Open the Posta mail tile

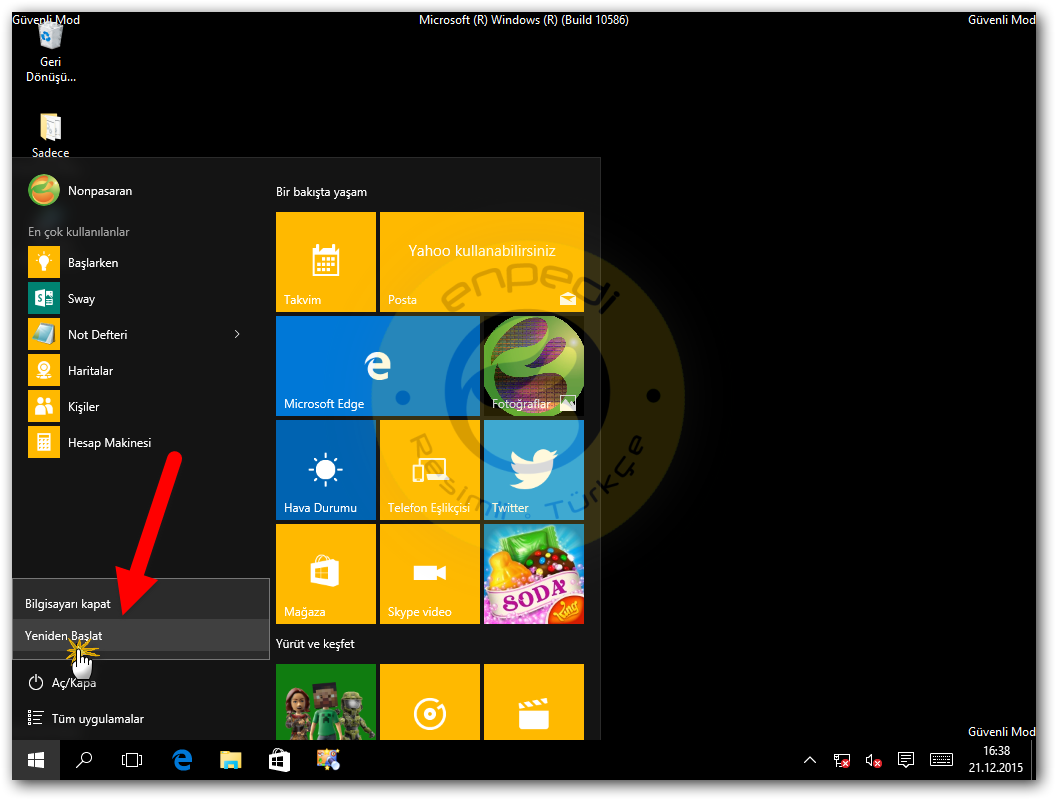[x=482, y=261]
